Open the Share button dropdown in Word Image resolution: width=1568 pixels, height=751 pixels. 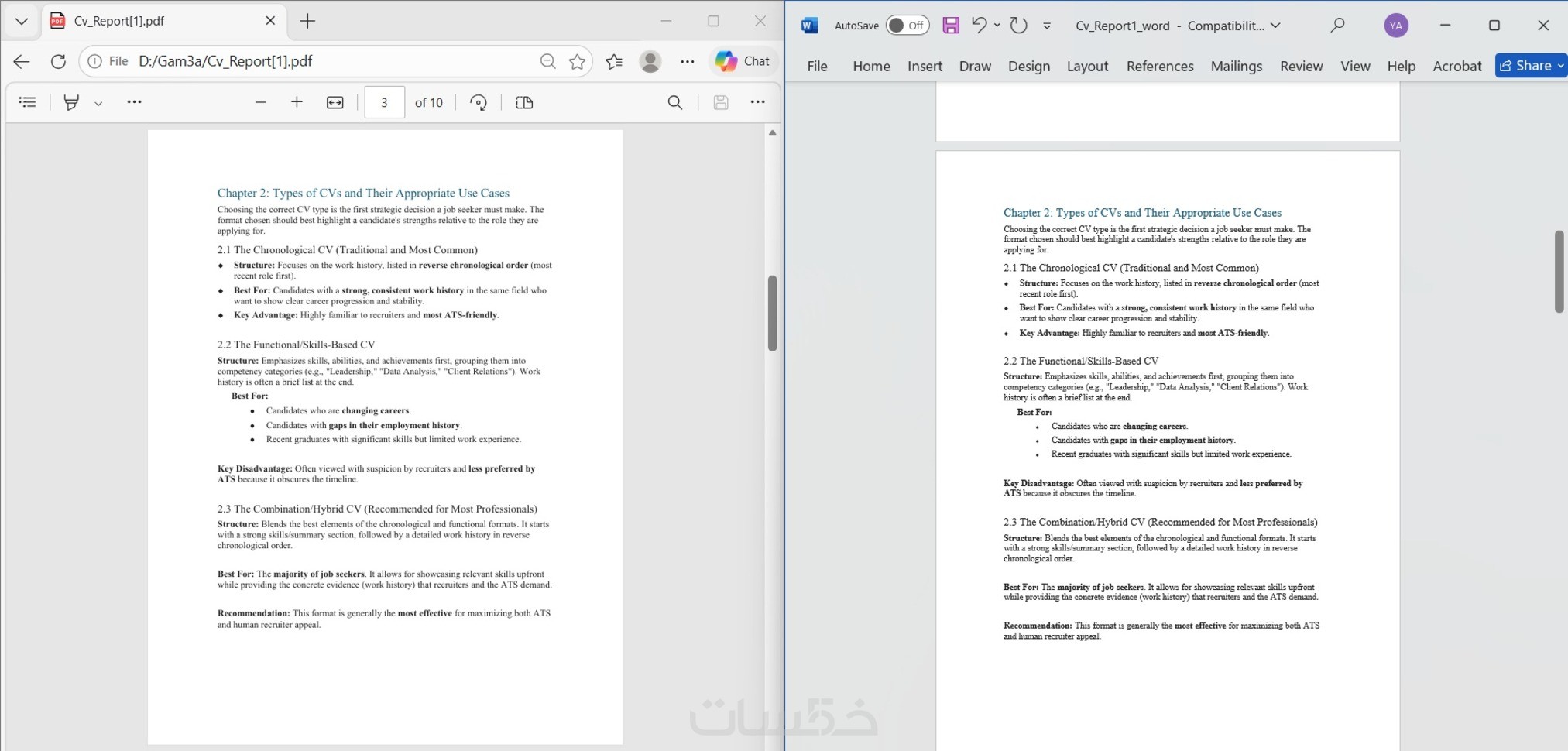click(1561, 66)
